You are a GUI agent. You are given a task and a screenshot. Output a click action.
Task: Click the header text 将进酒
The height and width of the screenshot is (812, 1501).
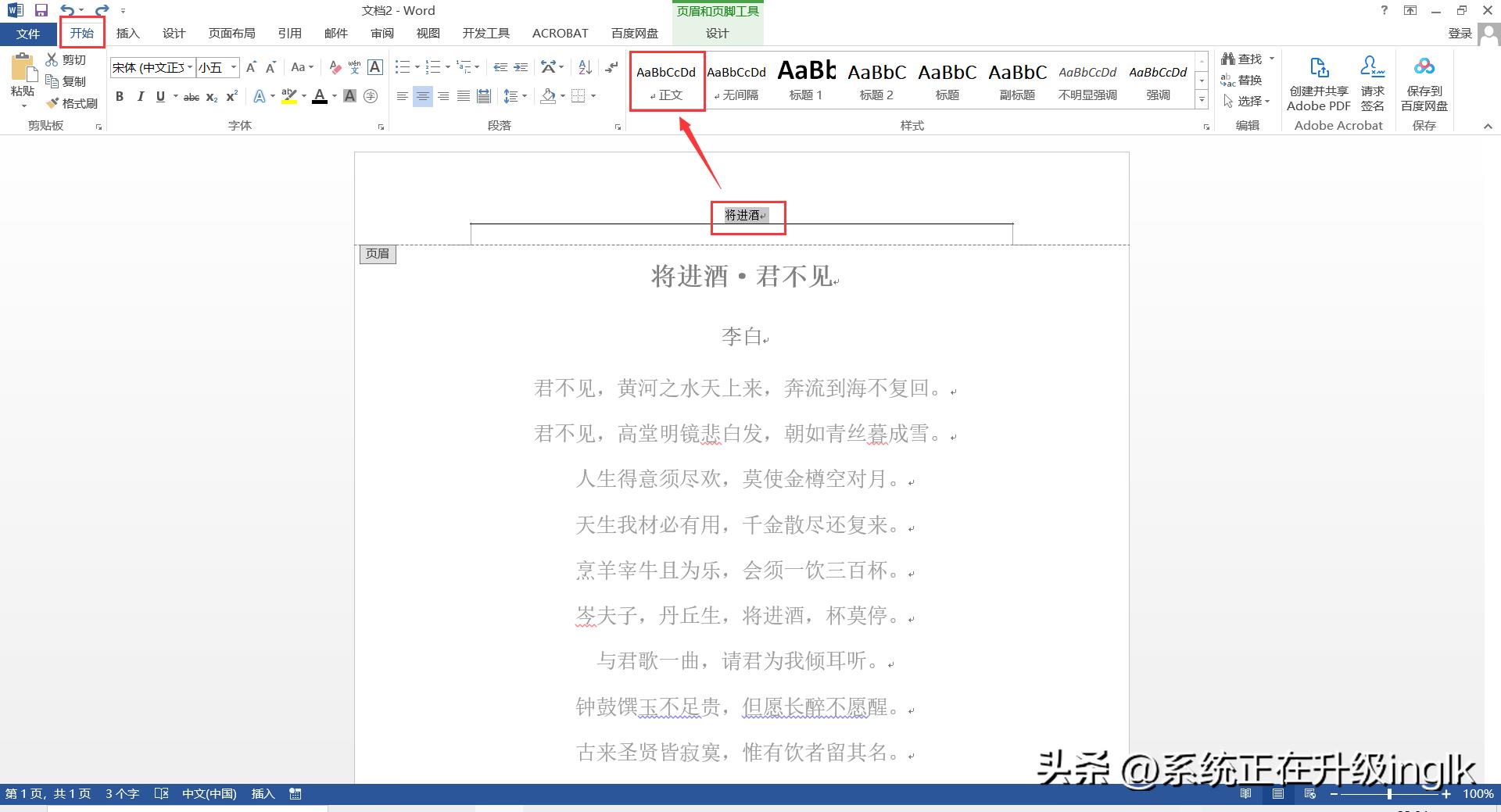pos(742,215)
